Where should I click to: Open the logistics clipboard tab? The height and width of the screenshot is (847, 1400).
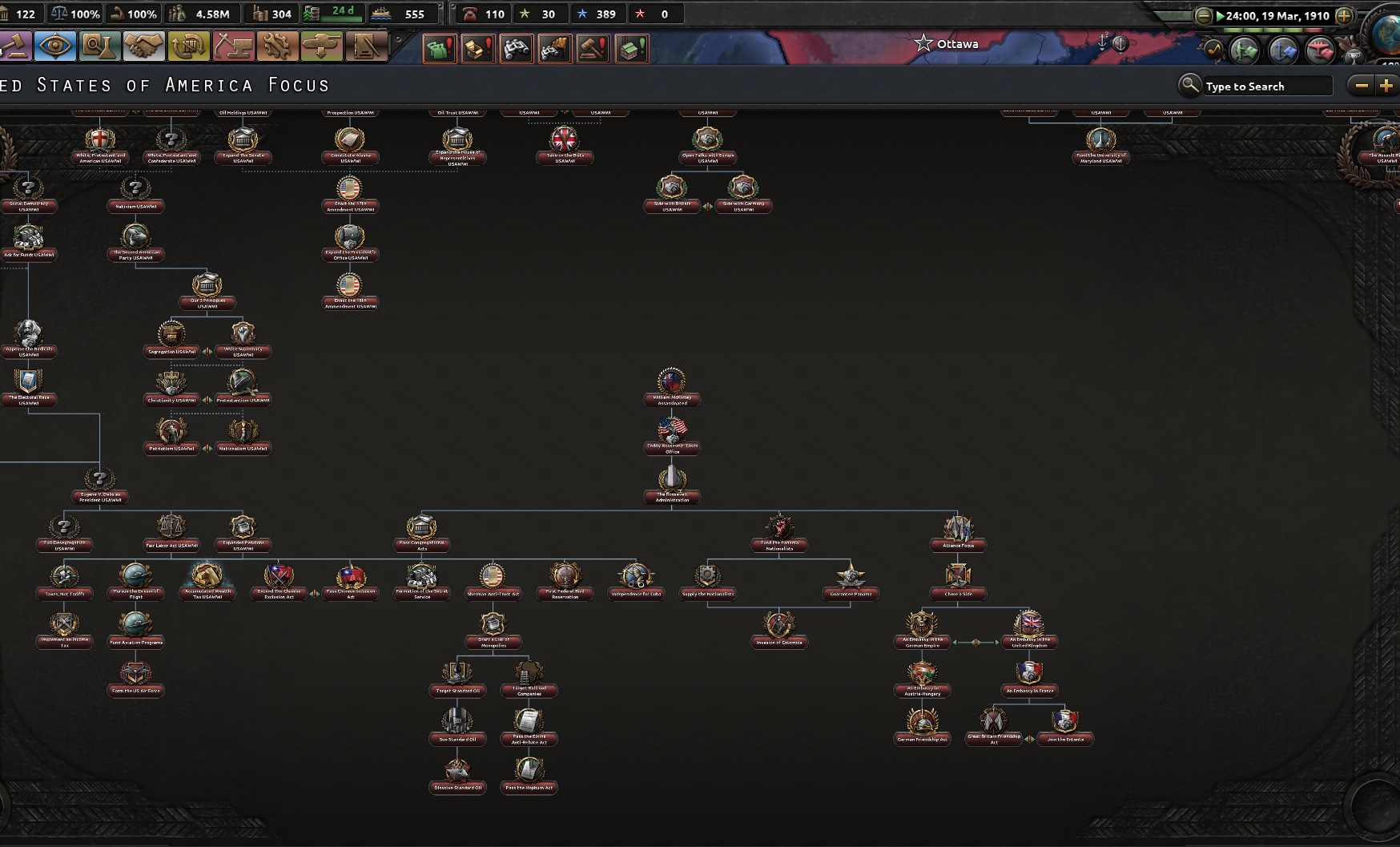(x=366, y=46)
